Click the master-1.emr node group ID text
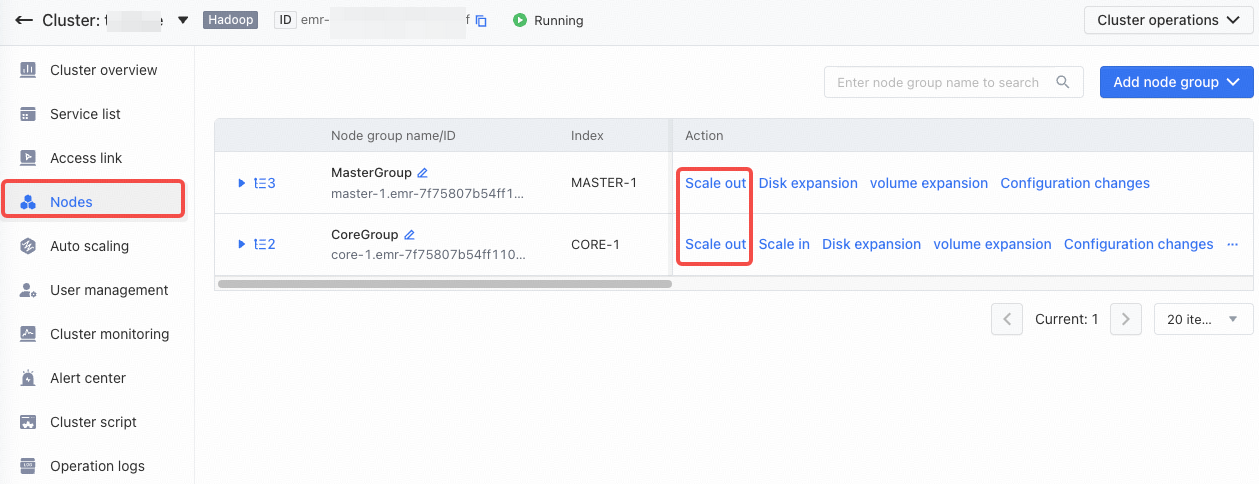 pos(428,193)
